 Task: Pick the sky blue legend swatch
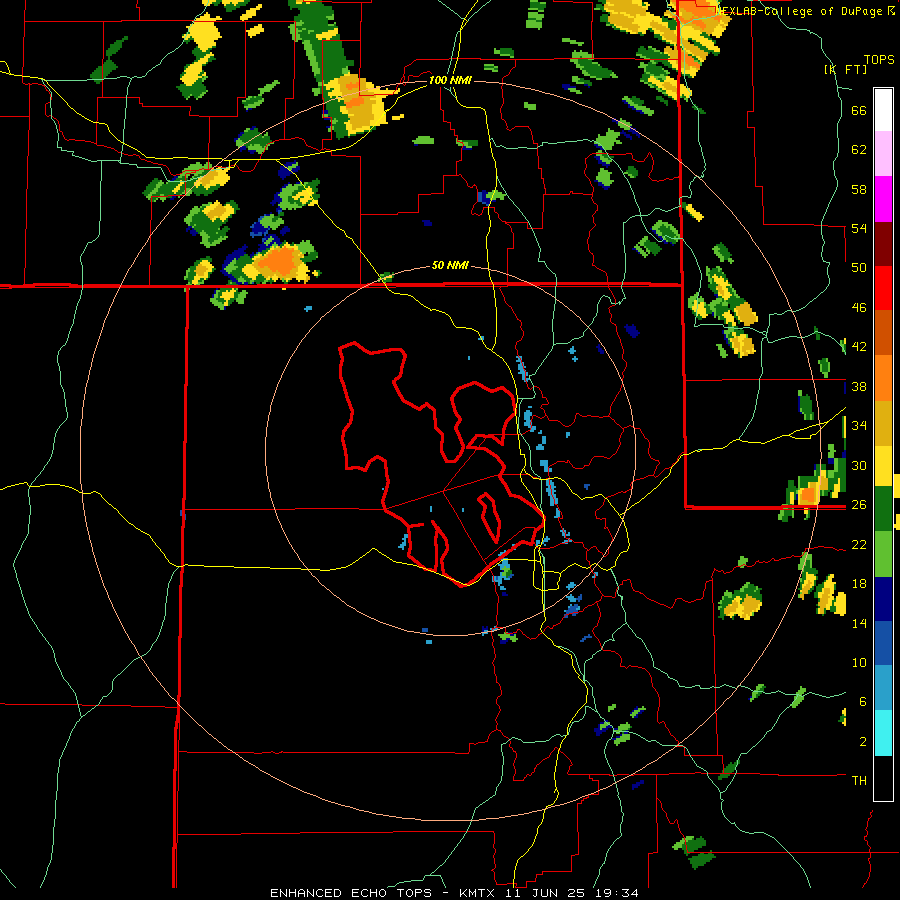[883, 687]
